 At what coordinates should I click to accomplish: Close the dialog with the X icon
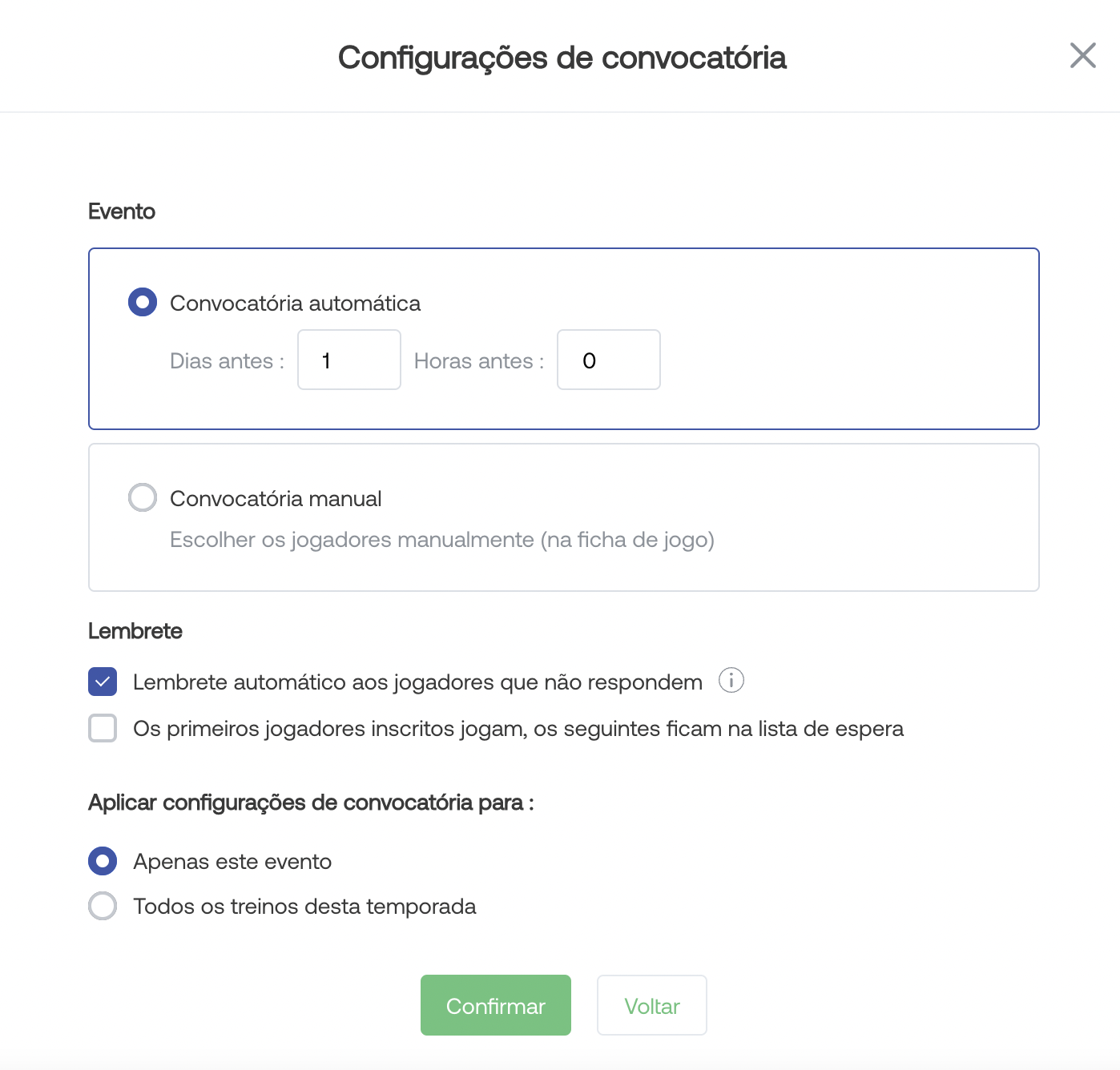coord(1082,56)
